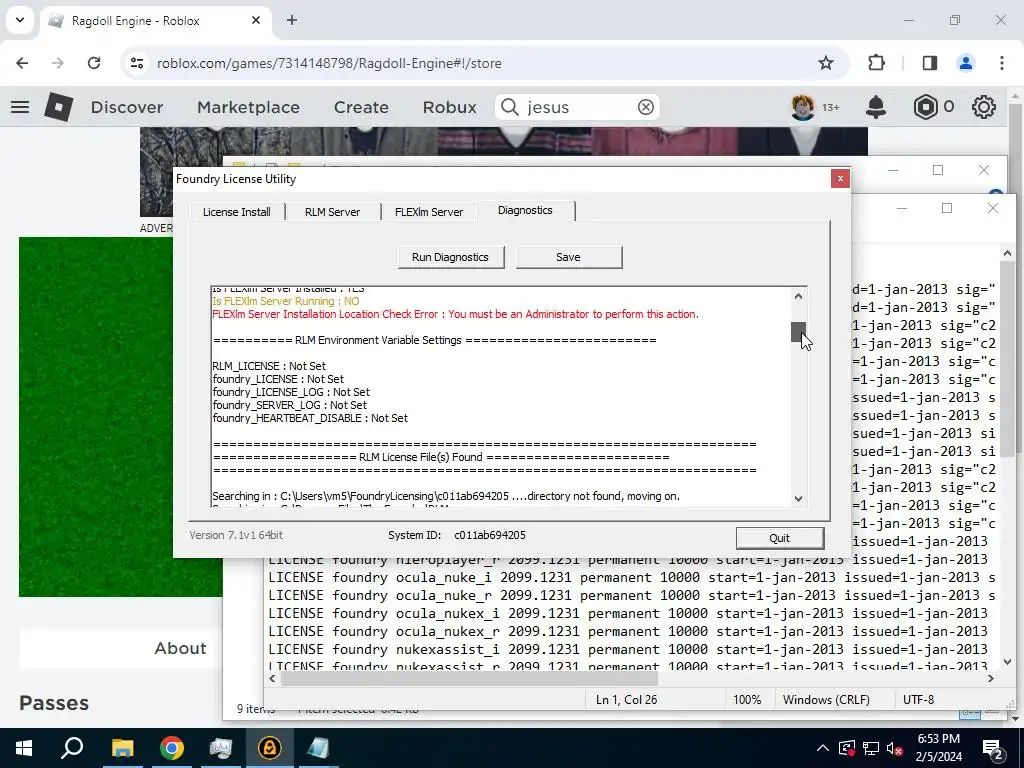The width and height of the screenshot is (1024, 768).
Task: Open the Foundry License Utility taskbar icon
Action: (x=269, y=748)
